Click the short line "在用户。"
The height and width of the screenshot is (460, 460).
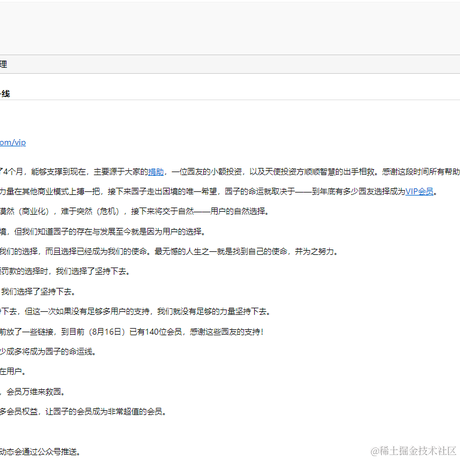click(13, 371)
